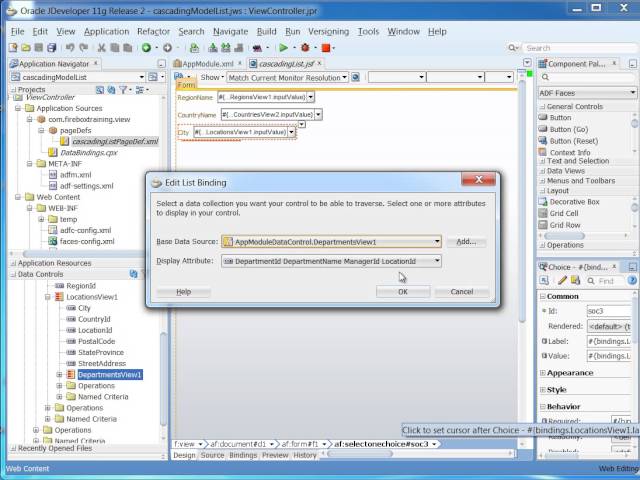The image size is (640, 480).
Task: Click the Cut scissors icon
Action: (102, 48)
